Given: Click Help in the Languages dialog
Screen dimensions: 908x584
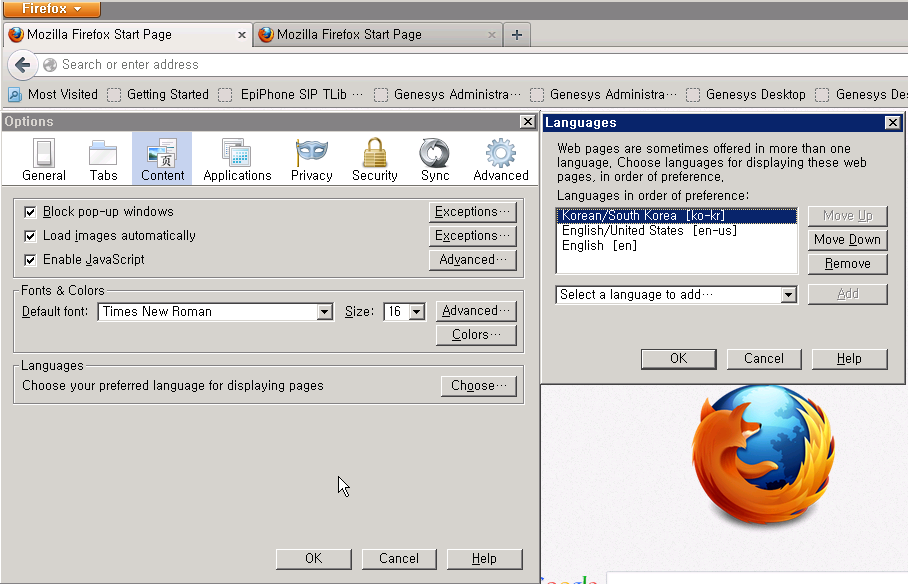Looking at the screenshot, I should tap(850, 359).
